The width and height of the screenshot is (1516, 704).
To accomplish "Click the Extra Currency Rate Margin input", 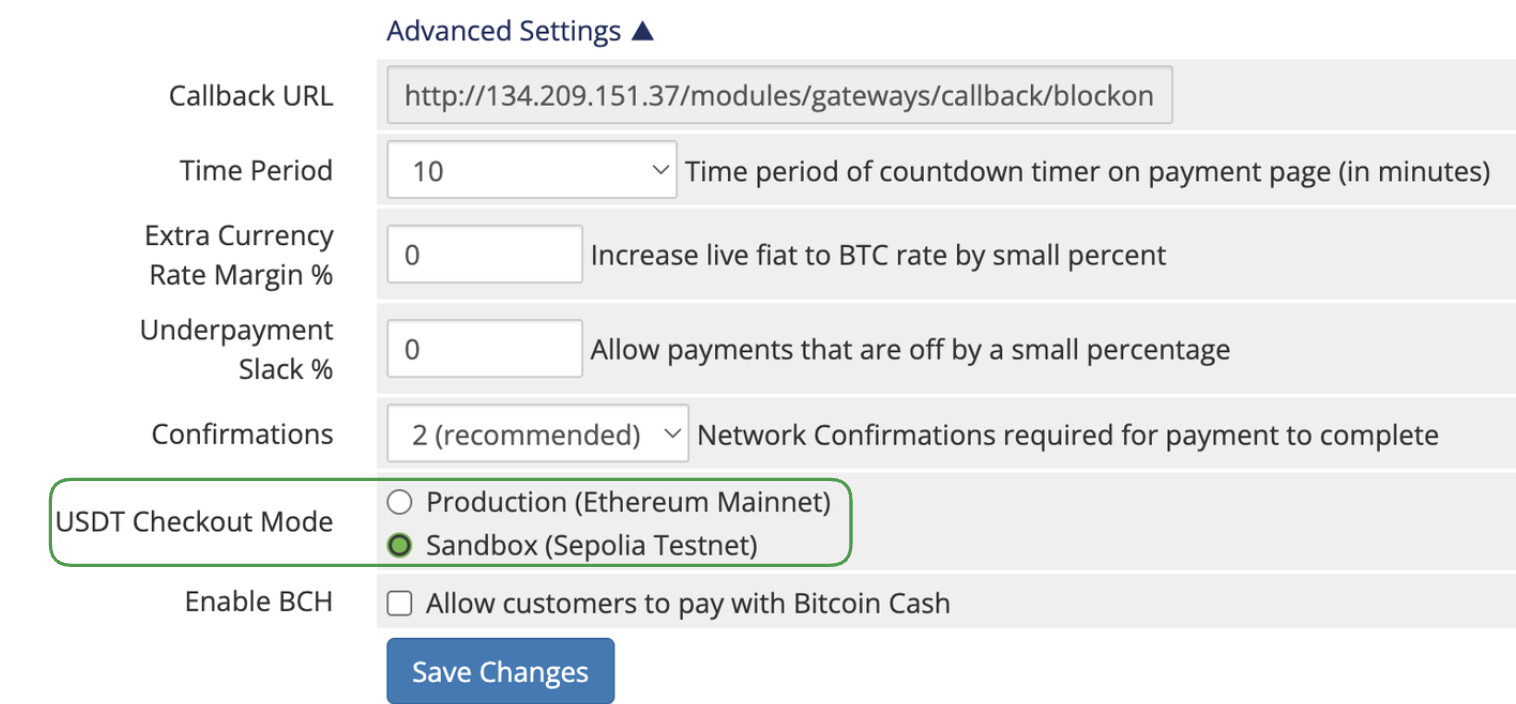I will tap(484, 255).
